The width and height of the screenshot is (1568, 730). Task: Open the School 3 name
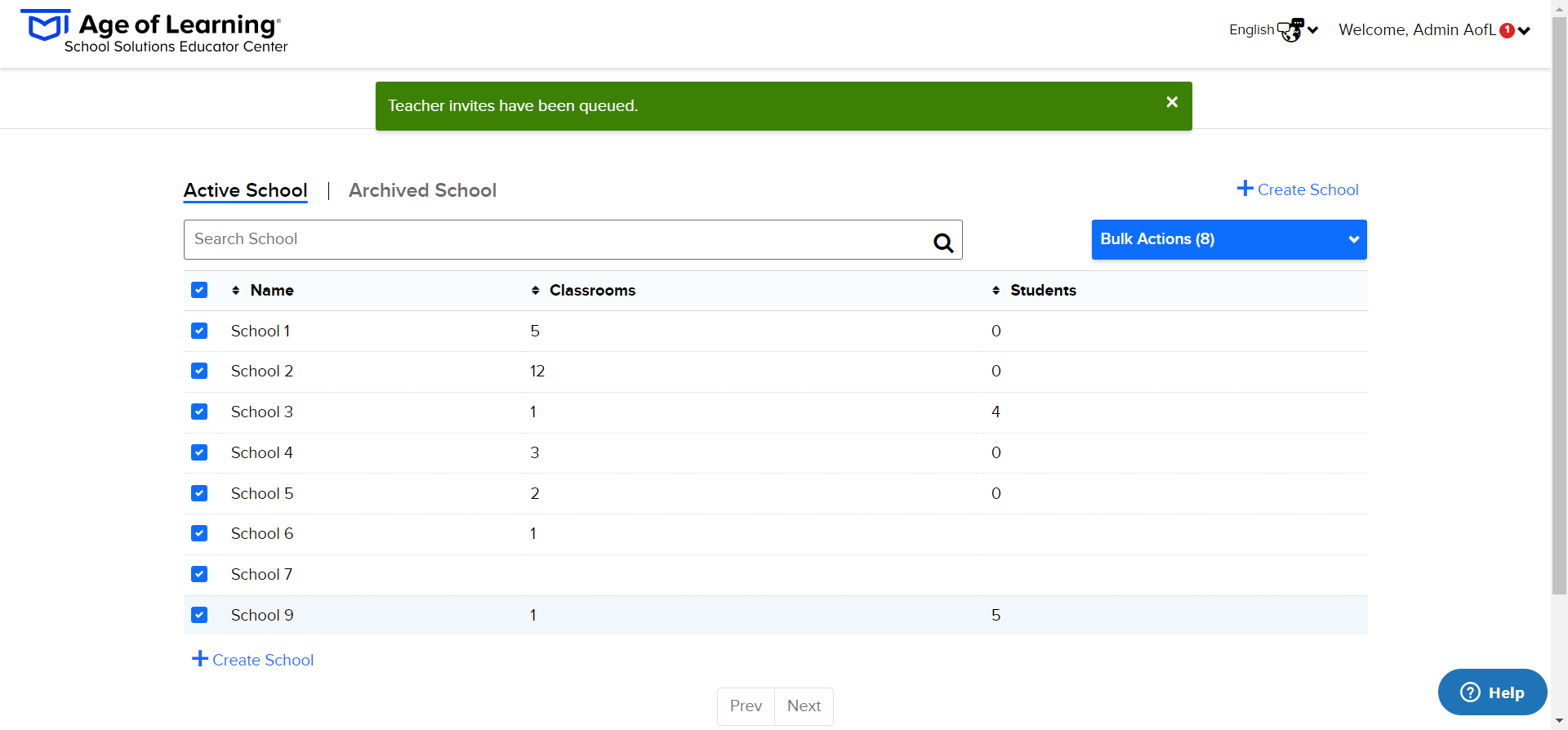[x=262, y=412]
